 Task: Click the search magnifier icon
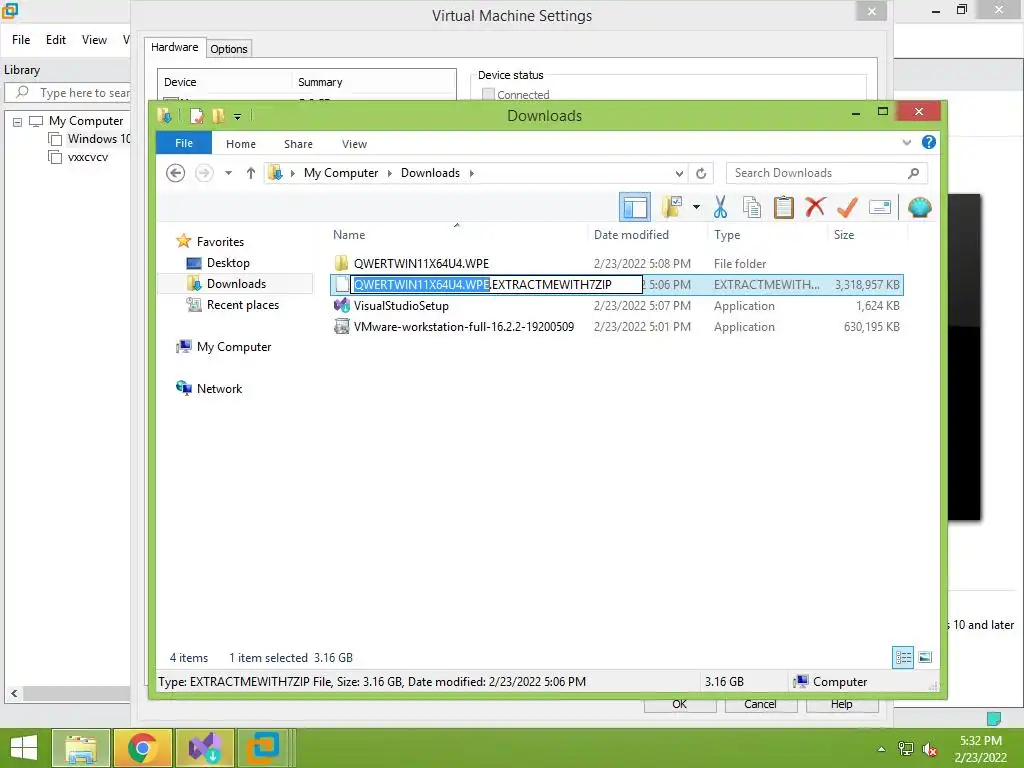tap(914, 173)
